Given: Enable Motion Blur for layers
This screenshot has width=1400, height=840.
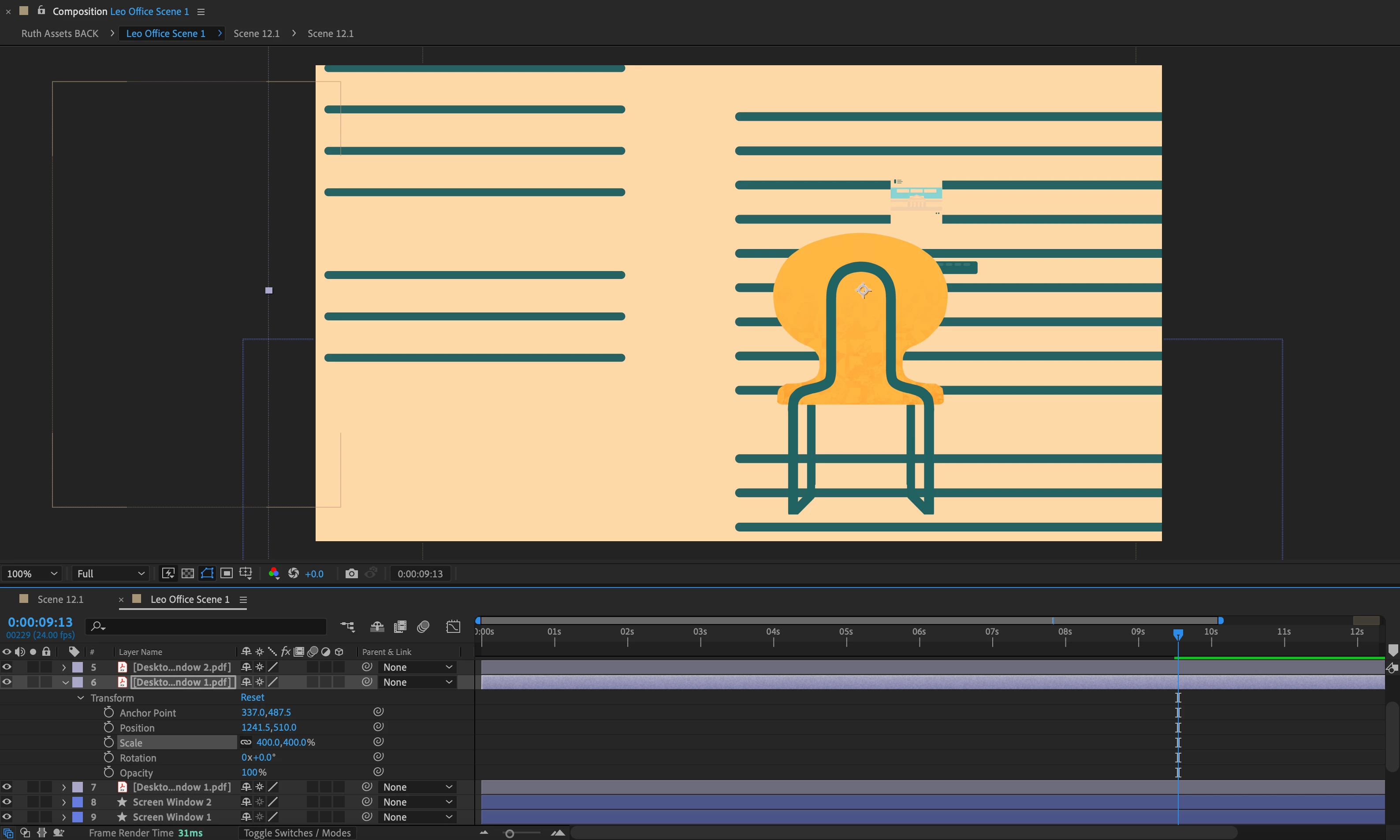Looking at the screenshot, I should (423, 627).
